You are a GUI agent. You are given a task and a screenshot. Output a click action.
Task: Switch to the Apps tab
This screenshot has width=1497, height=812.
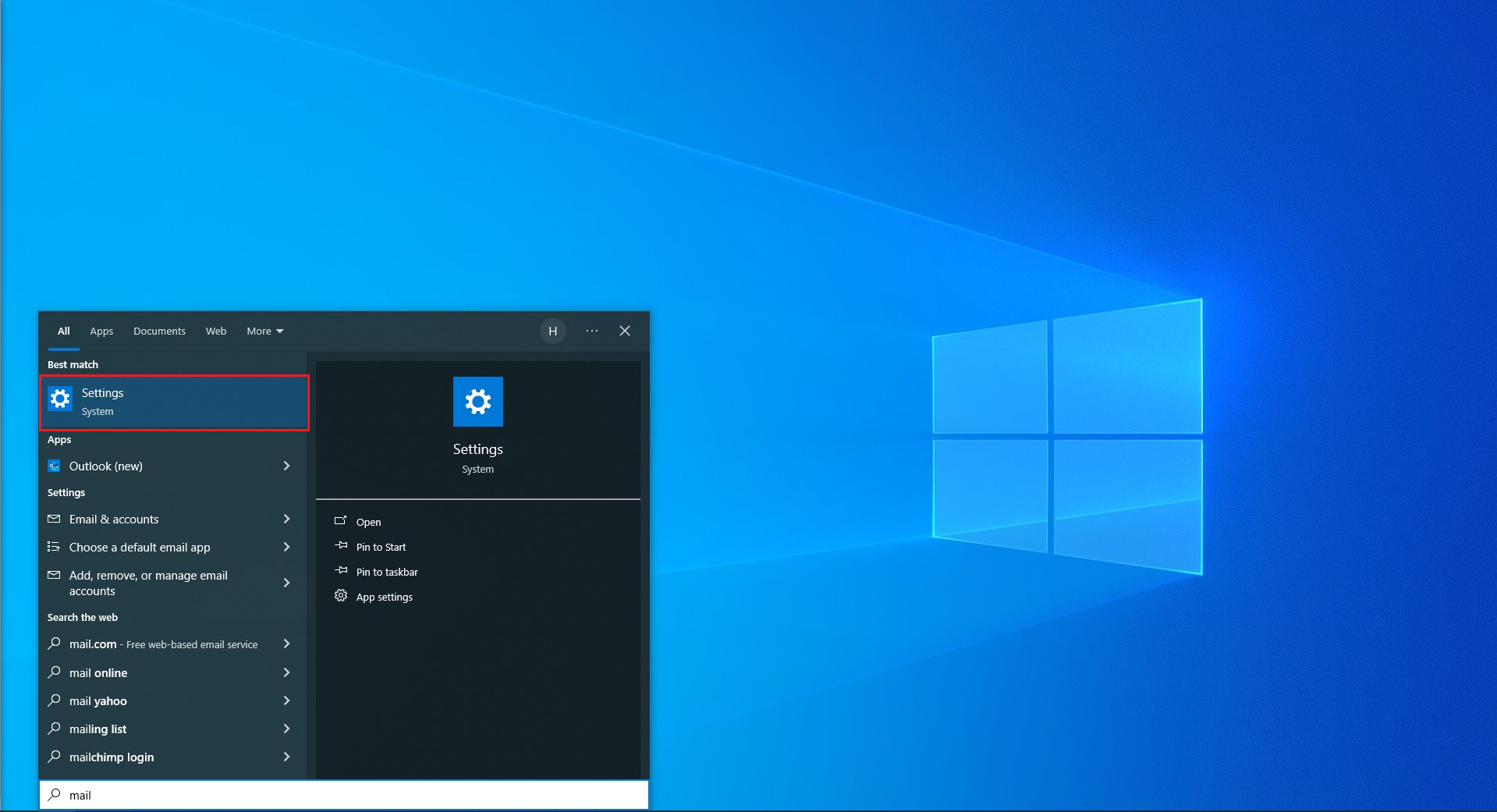101,331
